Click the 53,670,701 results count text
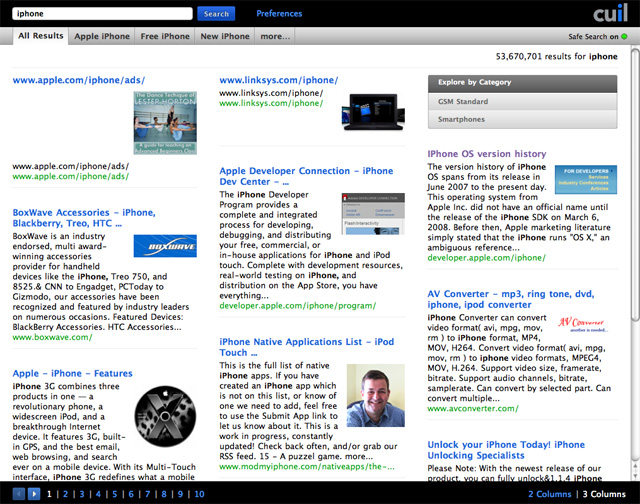640x504 pixels. pyautogui.click(x=556, y=56)
